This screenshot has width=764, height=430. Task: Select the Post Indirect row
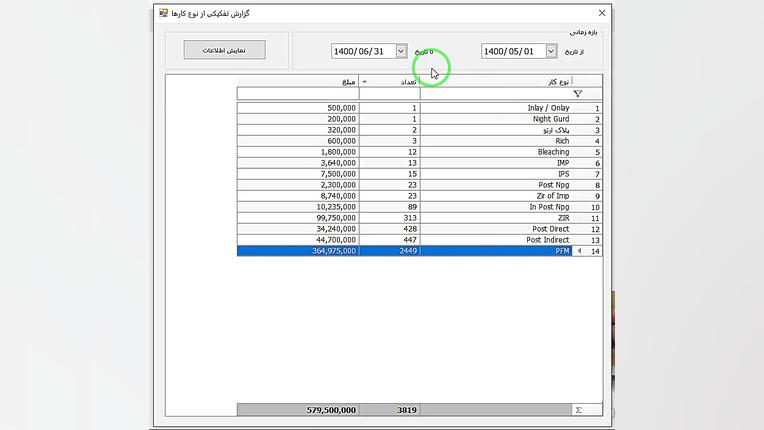click(420, 240)
